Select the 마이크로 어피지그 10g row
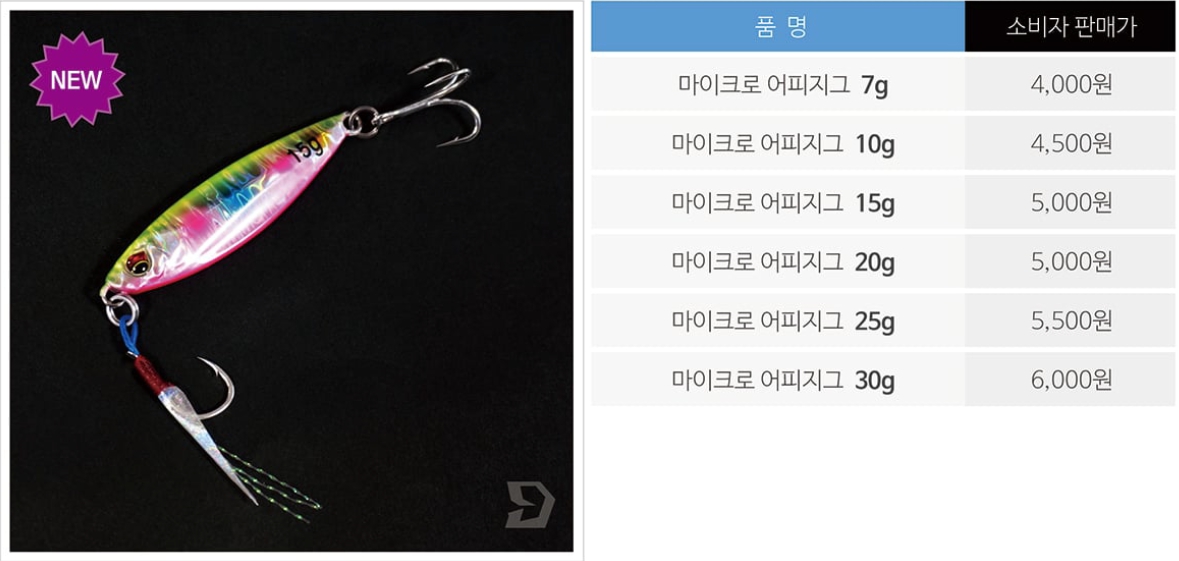Image resolution: width=1179 pixels, height=561 pixels. pyautogui.click(x=883, y=143)
